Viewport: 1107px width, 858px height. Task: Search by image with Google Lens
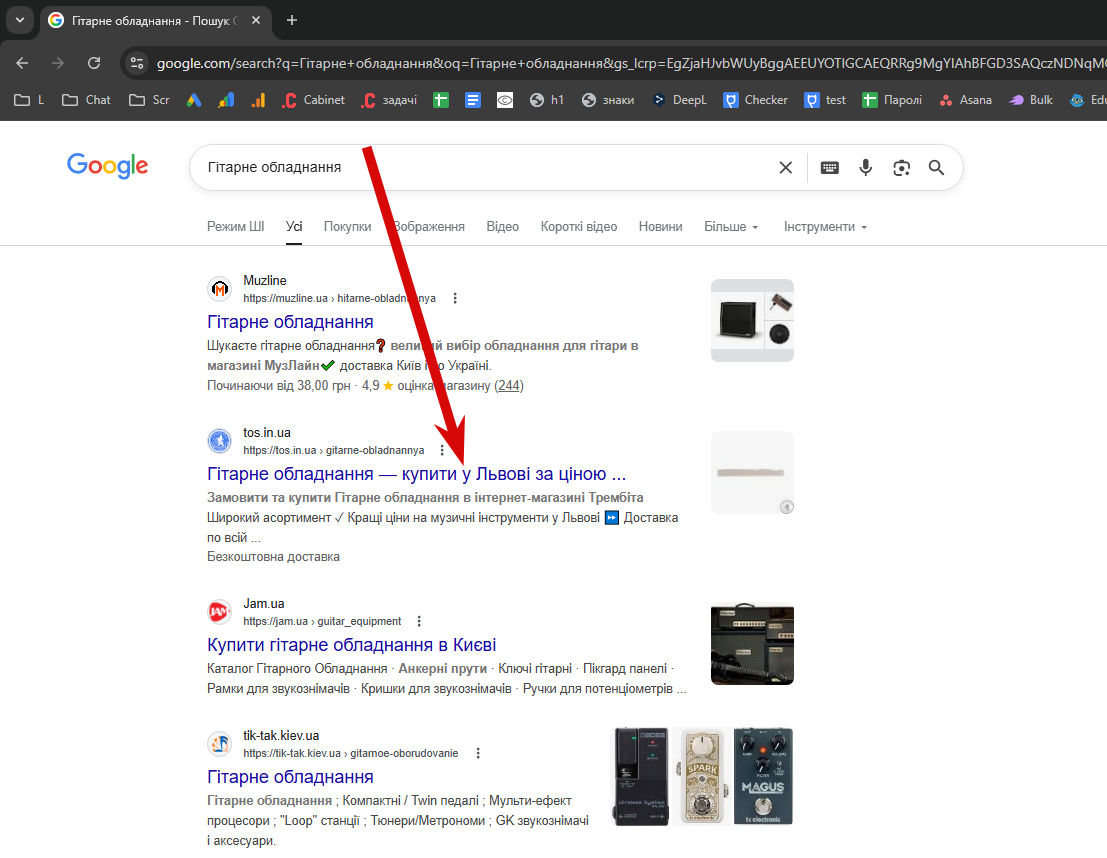(x=902, y=167)
